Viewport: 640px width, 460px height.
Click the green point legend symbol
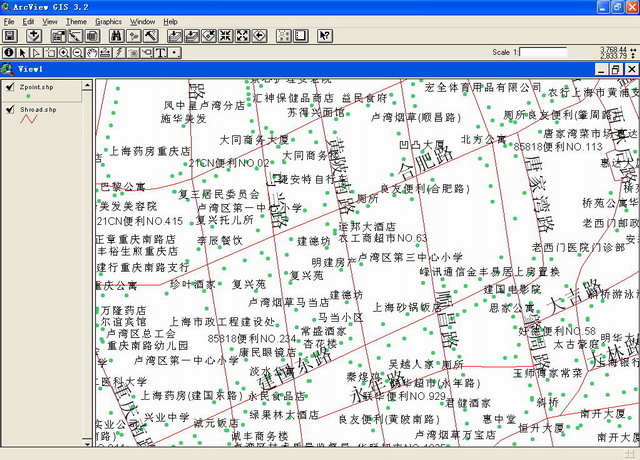click(x=28, y=96)
